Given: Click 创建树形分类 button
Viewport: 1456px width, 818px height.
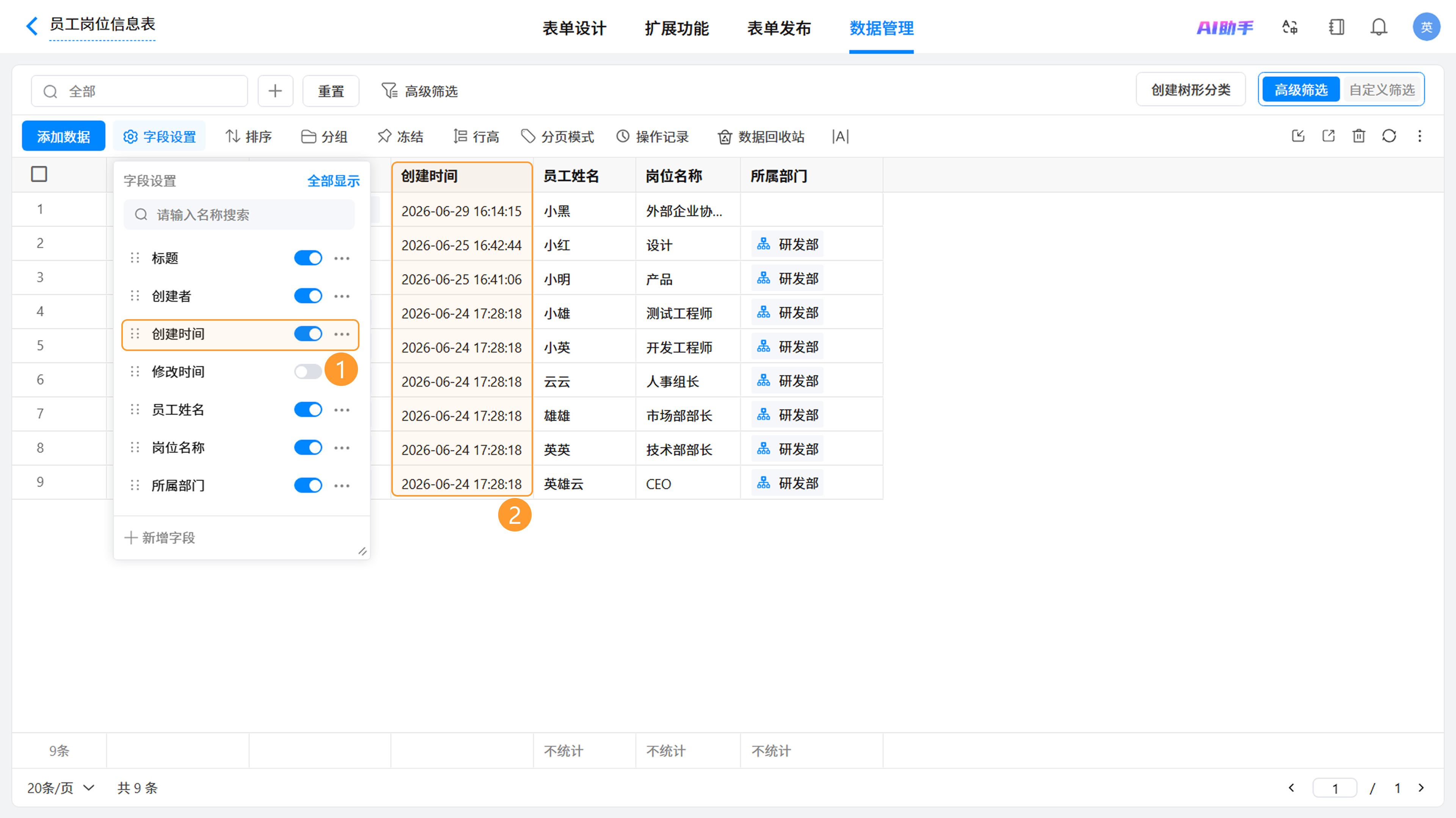Looking at the screenshot, I should (x=1190, y=89).
